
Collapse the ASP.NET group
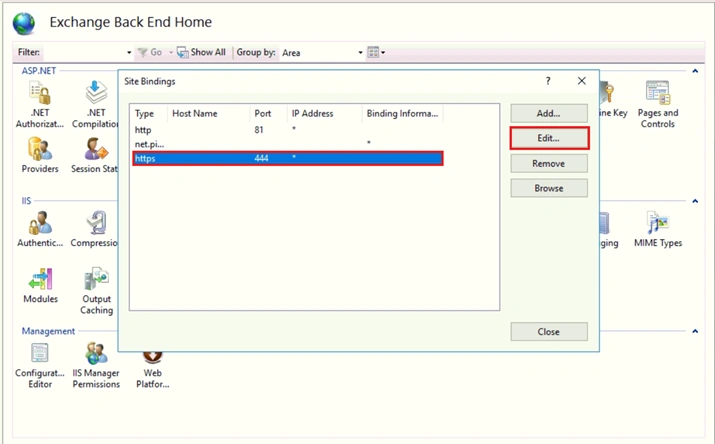pos(695,71)
